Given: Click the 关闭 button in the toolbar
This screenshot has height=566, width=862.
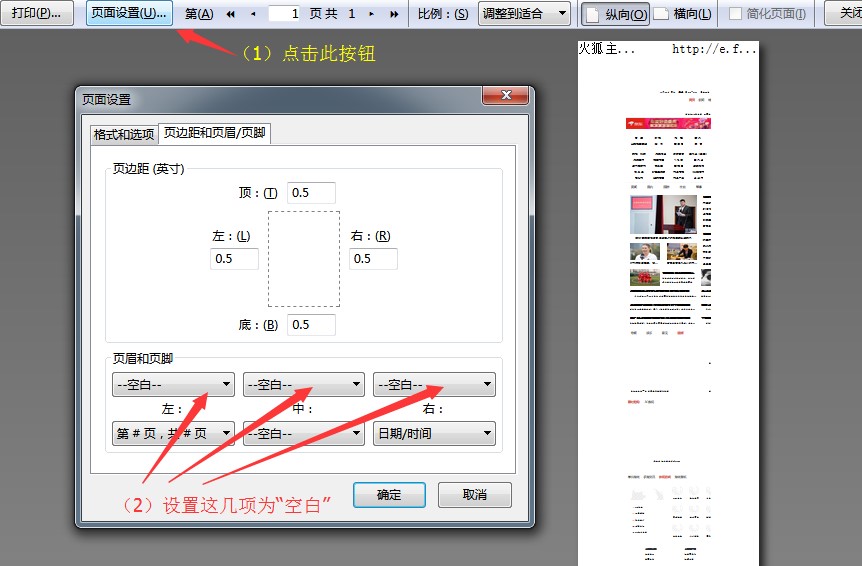Looking at the screenshot, I should tap(844, 13).
